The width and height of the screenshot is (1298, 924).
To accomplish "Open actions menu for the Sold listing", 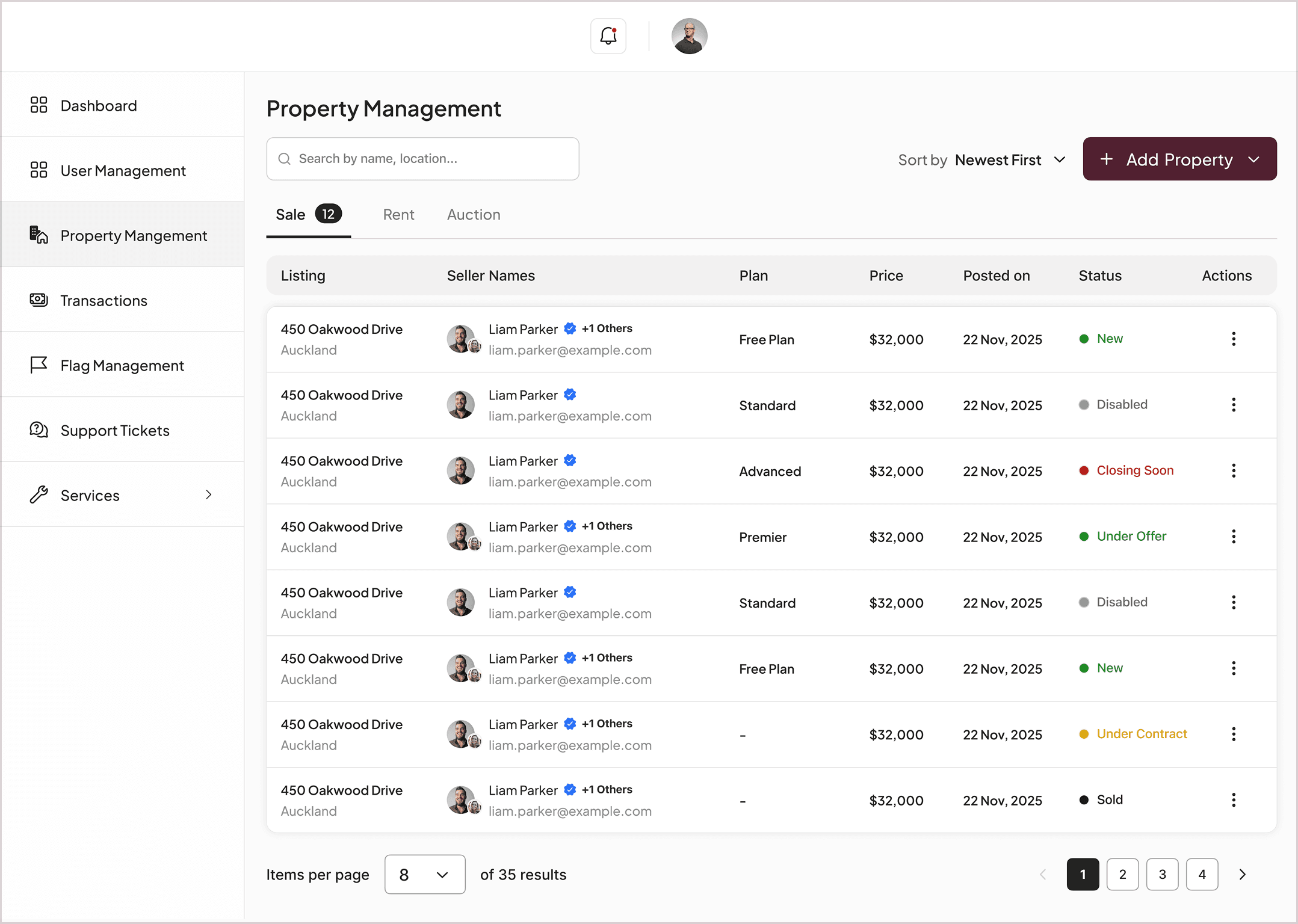I will point(1234,799).
